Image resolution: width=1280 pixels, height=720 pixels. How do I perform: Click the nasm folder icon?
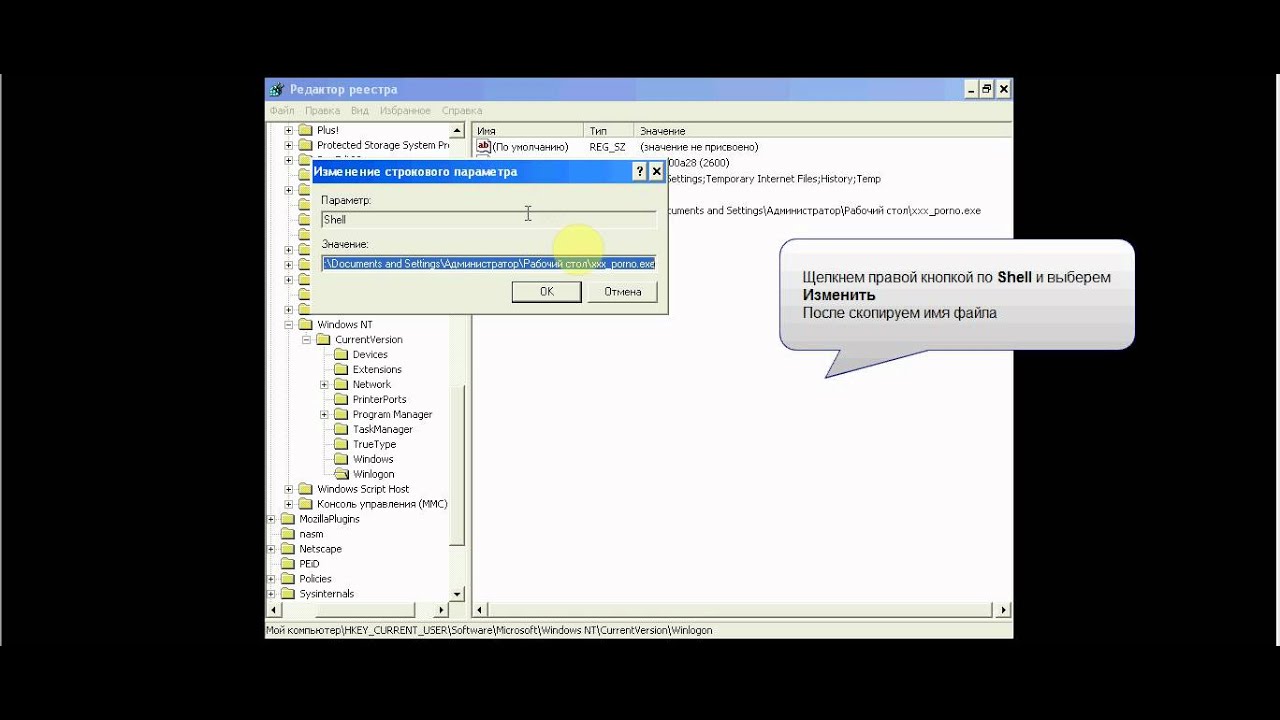pyautogui.click(x=287, y=534)
